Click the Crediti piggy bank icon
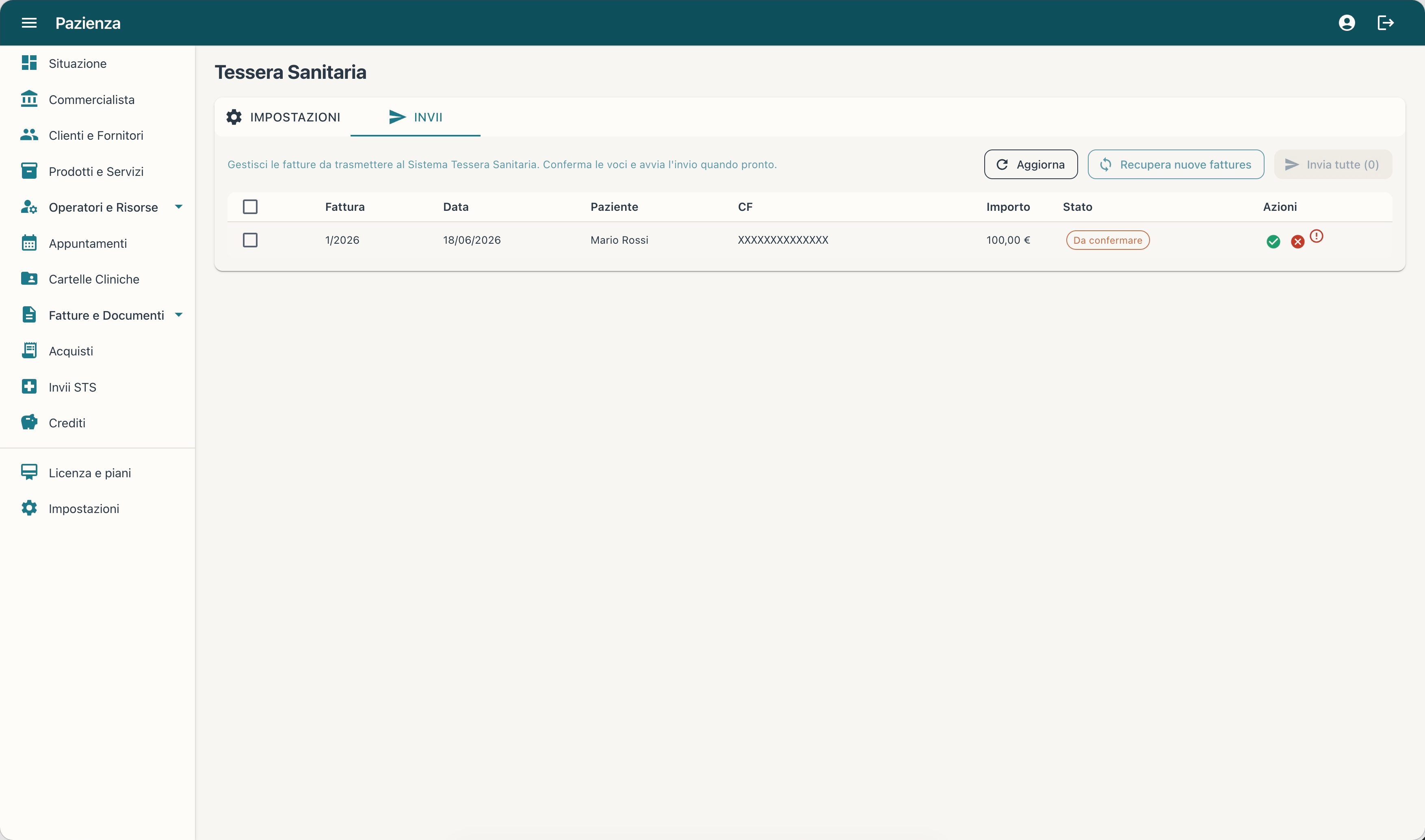Screen dimensions: 1425x840 pyautogui.click(x=29, y=422)
